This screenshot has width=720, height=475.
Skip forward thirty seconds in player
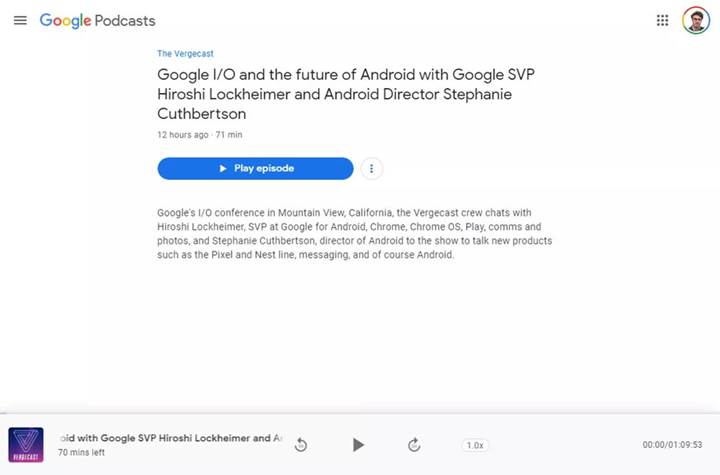coord(414,445)
